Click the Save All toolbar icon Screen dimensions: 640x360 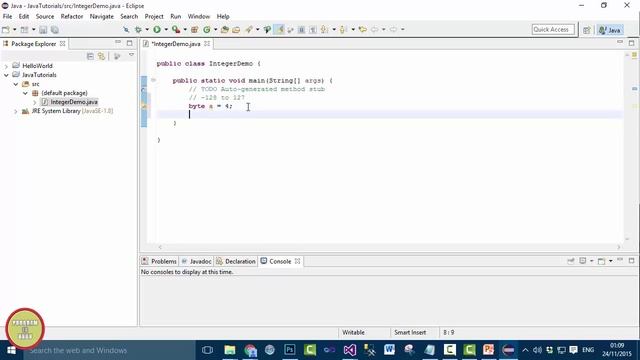click(x=54, y=30)
